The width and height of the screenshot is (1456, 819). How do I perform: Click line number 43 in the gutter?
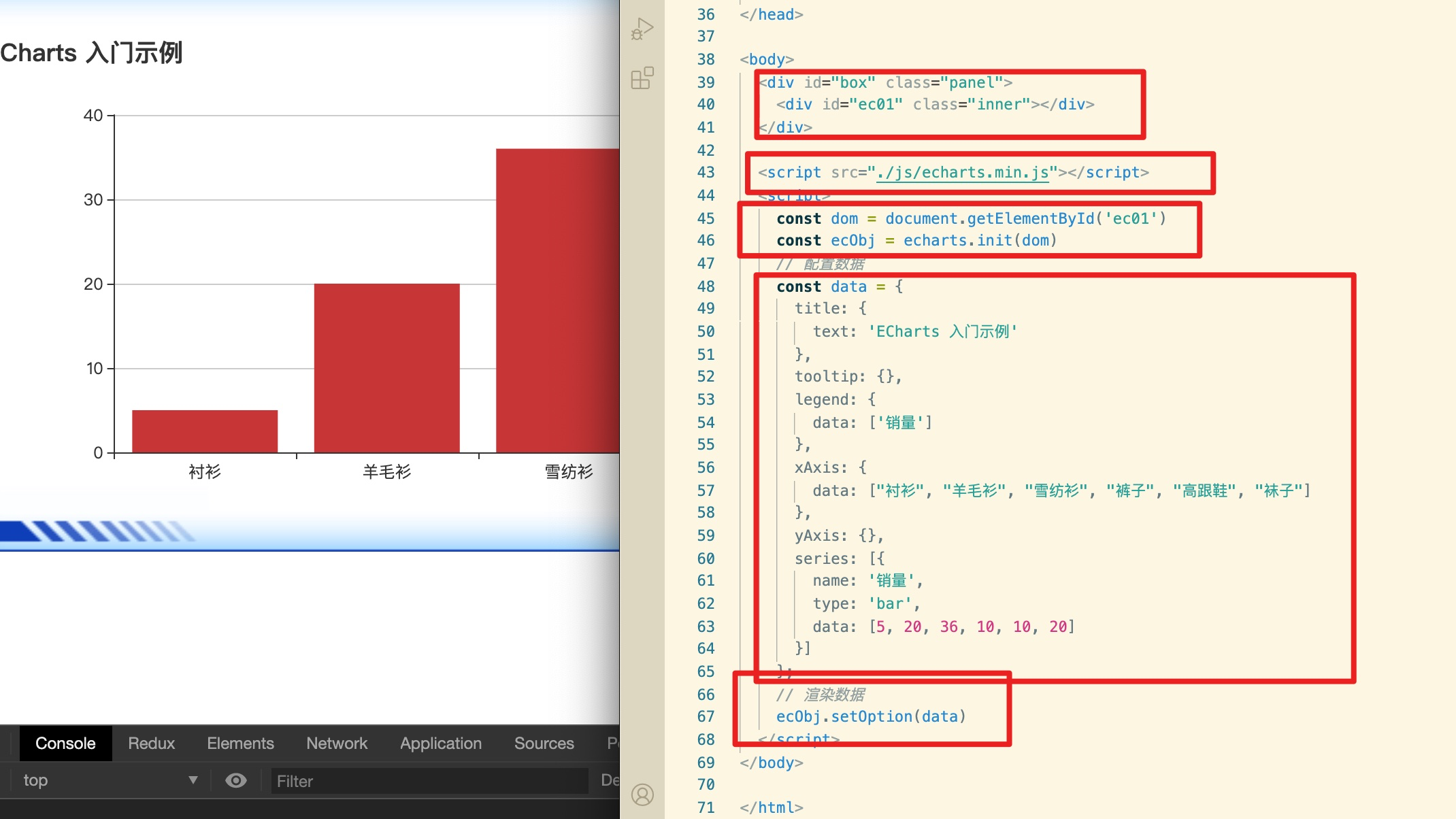pyautogui.click(x=706, y=173)
